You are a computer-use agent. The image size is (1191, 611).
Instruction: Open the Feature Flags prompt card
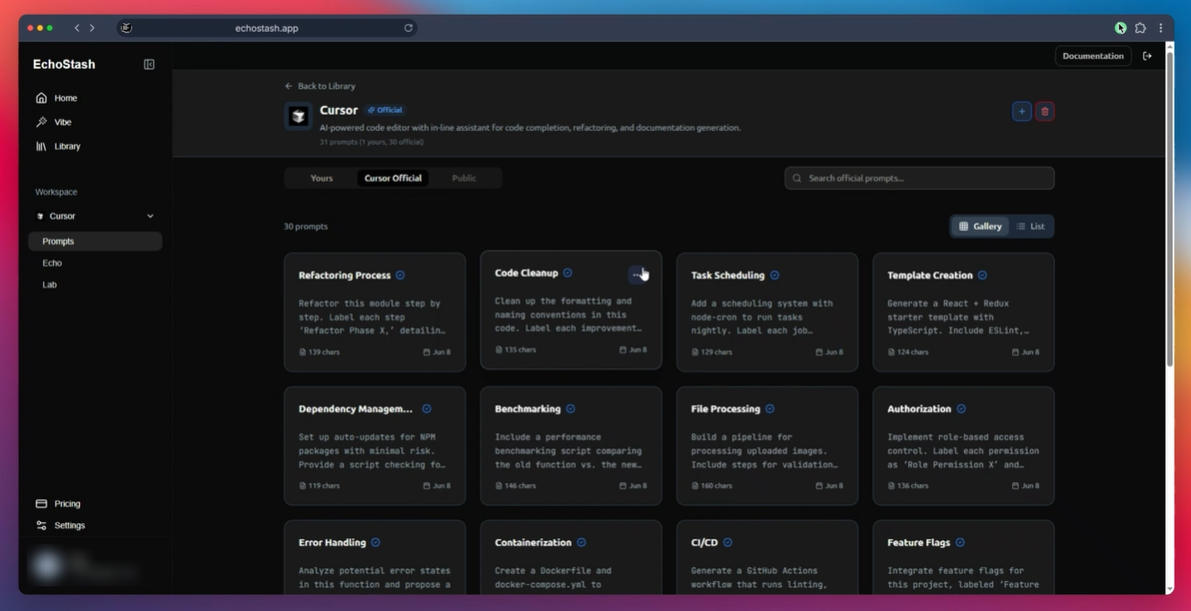(963, 557)
